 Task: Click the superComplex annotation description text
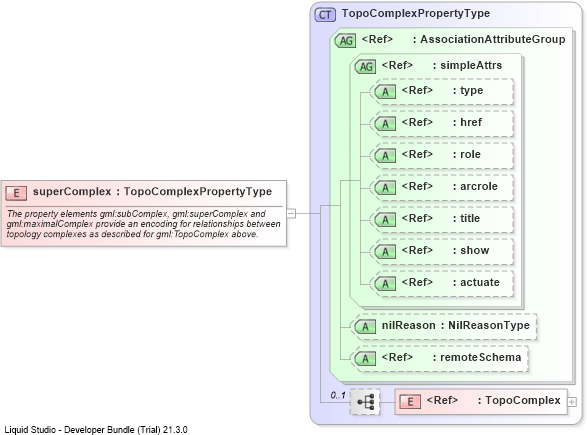[x=143, y=224]
